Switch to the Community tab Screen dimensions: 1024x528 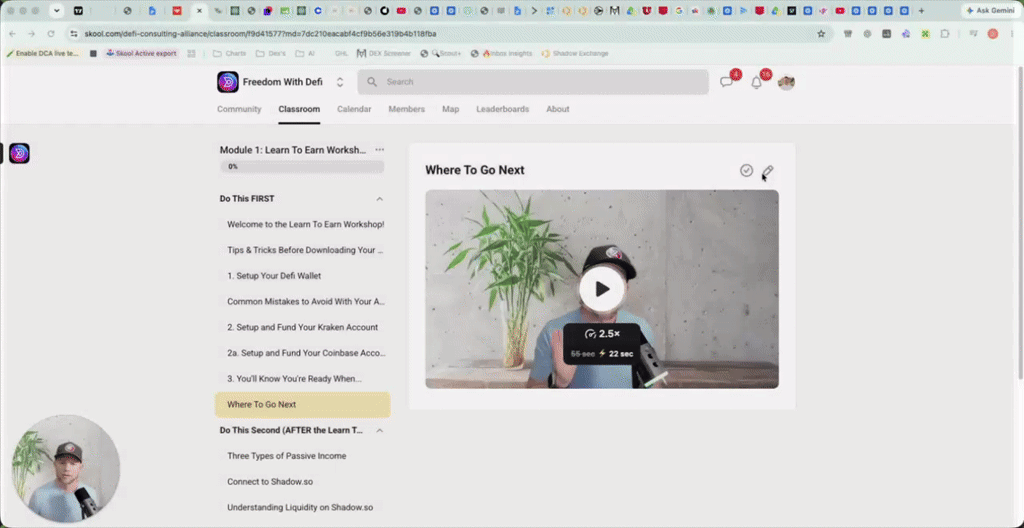239,109
